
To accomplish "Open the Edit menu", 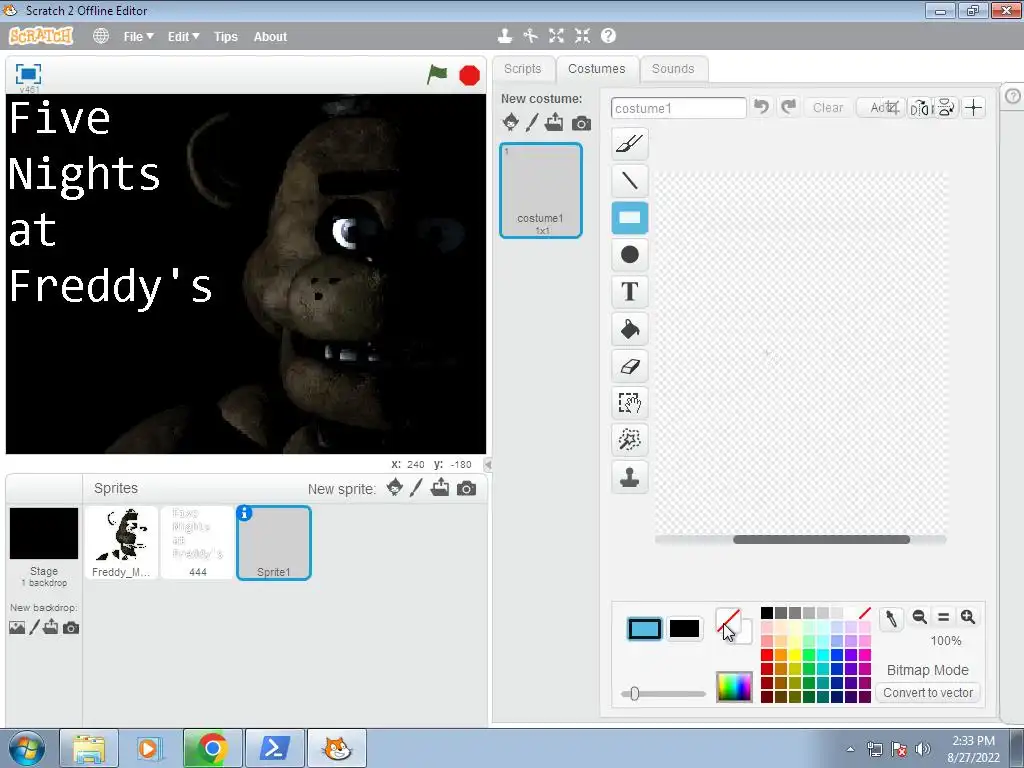I will [184, 37].
